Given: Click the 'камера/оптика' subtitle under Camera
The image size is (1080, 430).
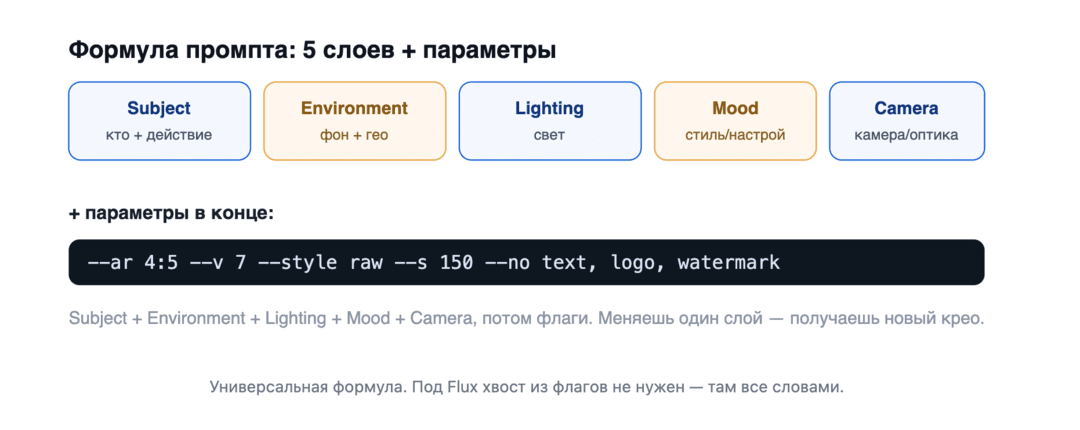Looking at the screenshot, I should click(906, 135).
